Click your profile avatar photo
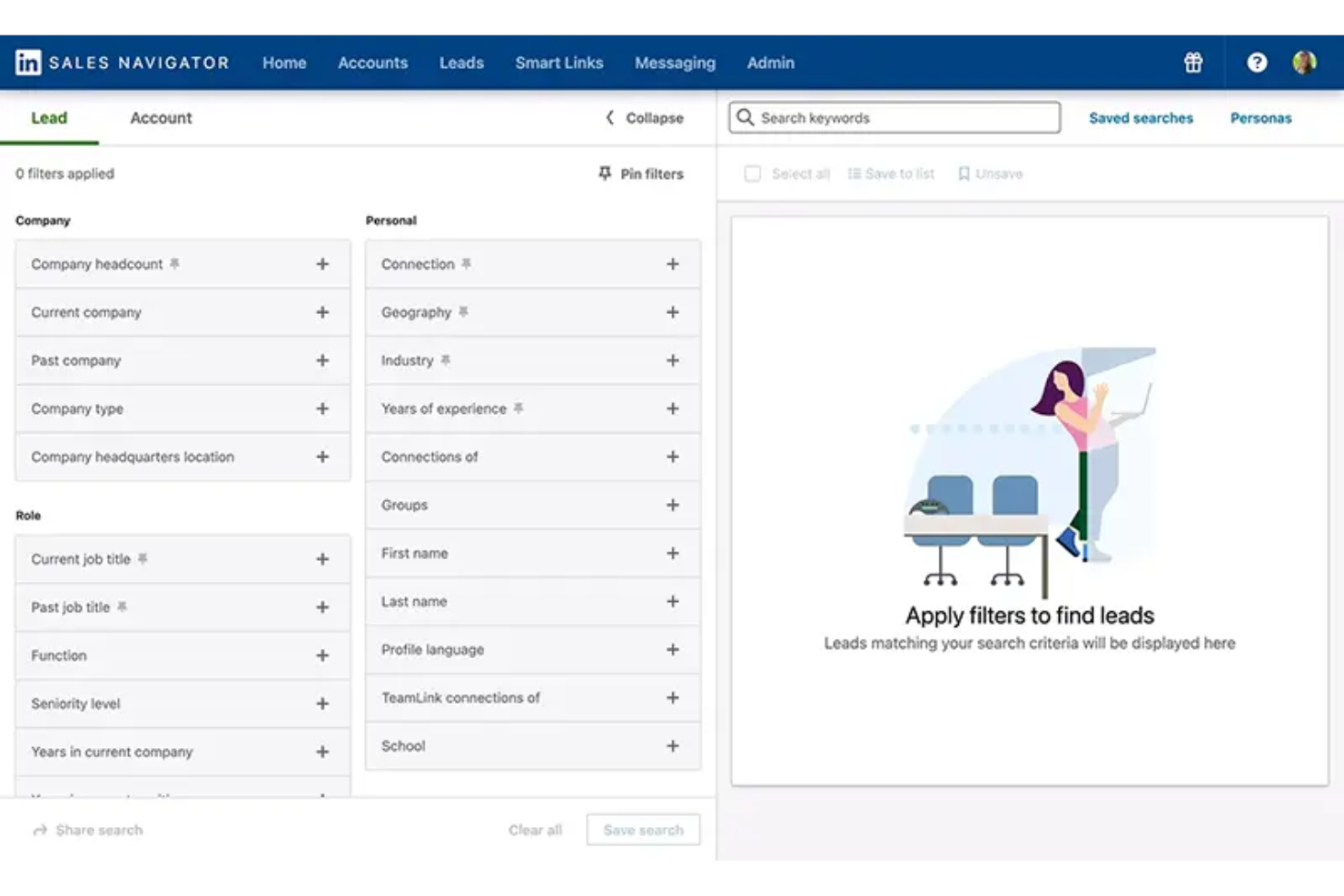Screen dimensions: 1344x896 pos(1305,62)
